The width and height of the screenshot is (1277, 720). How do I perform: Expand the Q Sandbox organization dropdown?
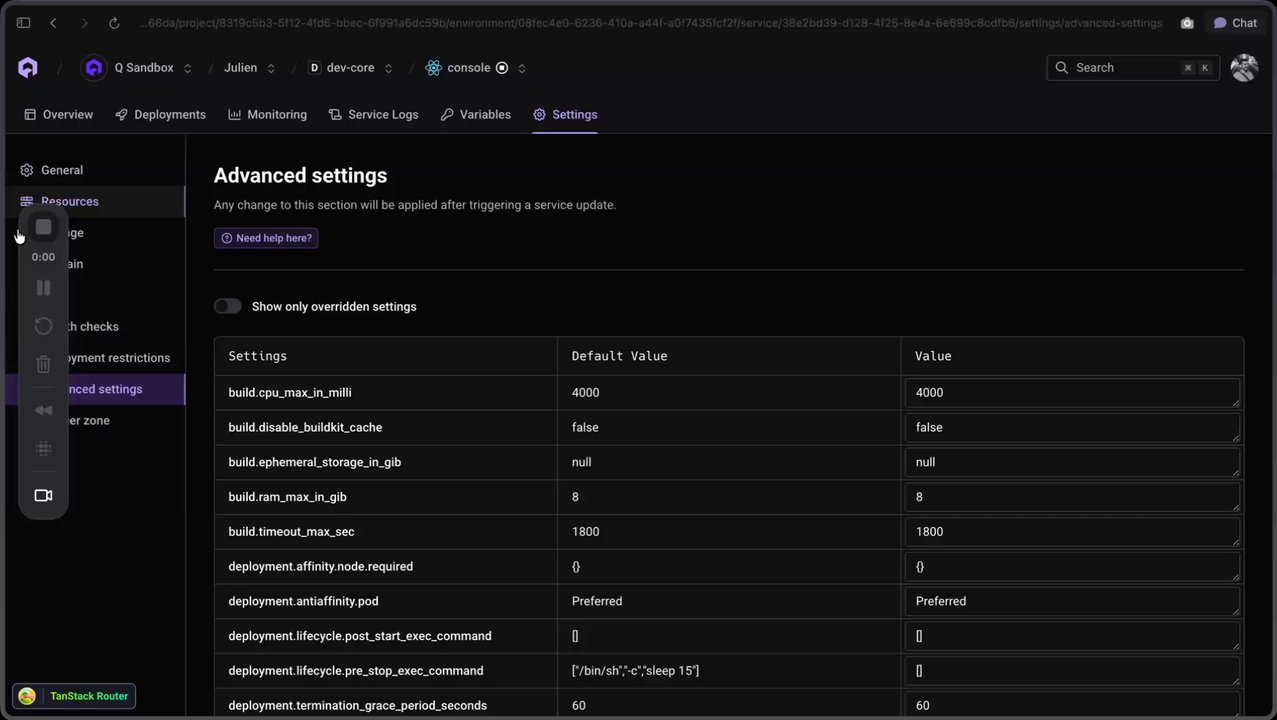point(187,68)
